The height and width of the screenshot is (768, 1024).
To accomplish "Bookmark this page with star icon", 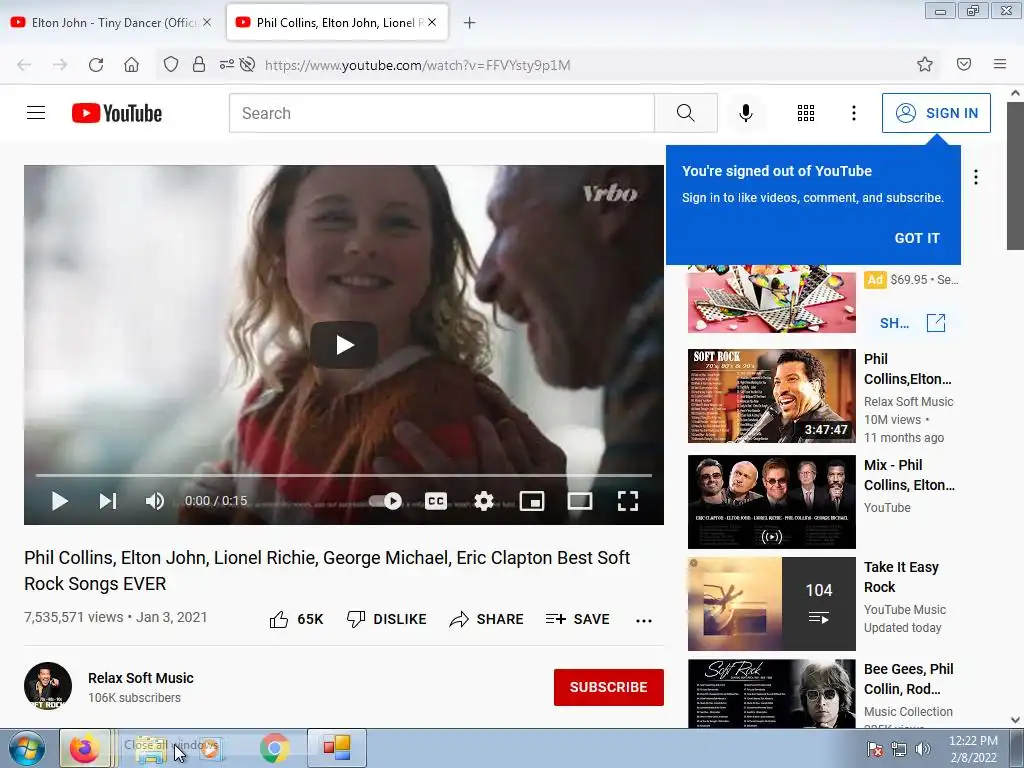I will click(925, 64).
